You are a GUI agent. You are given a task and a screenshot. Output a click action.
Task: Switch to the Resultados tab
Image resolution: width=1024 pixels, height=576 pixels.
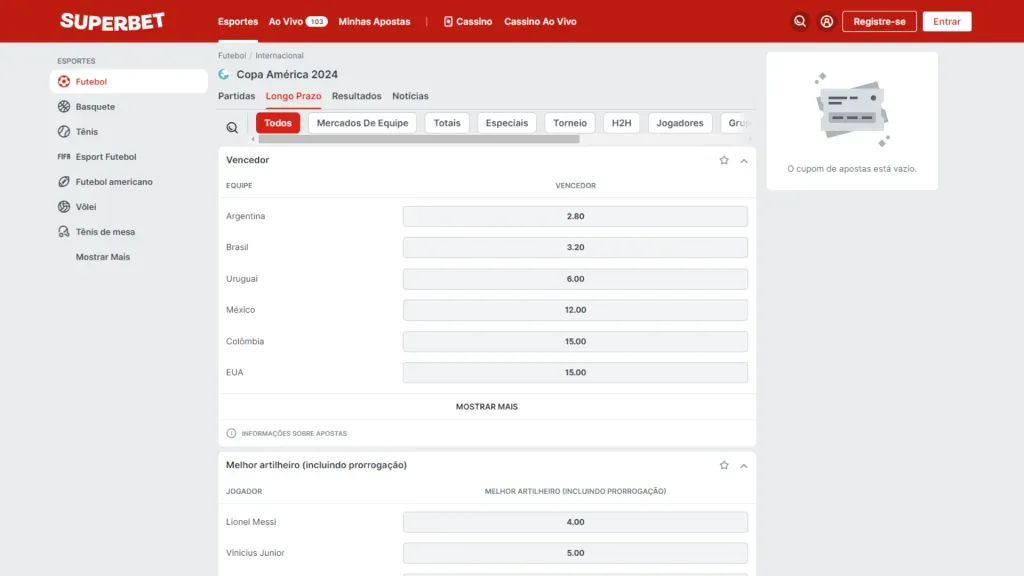click(356, 96)
